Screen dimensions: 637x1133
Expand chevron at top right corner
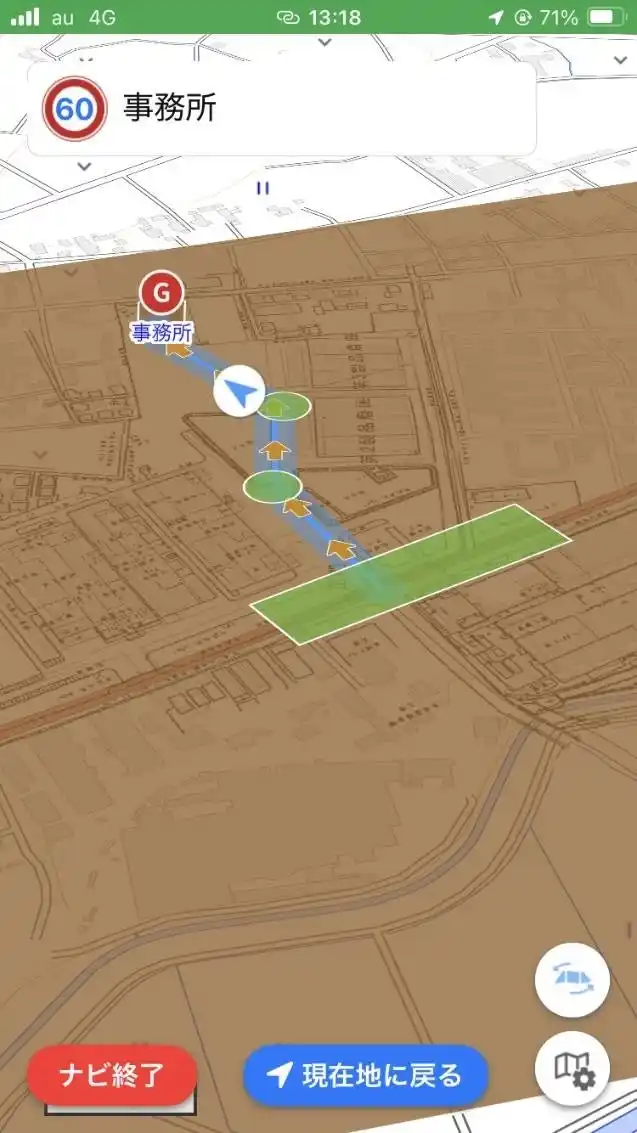click(620, 61)
